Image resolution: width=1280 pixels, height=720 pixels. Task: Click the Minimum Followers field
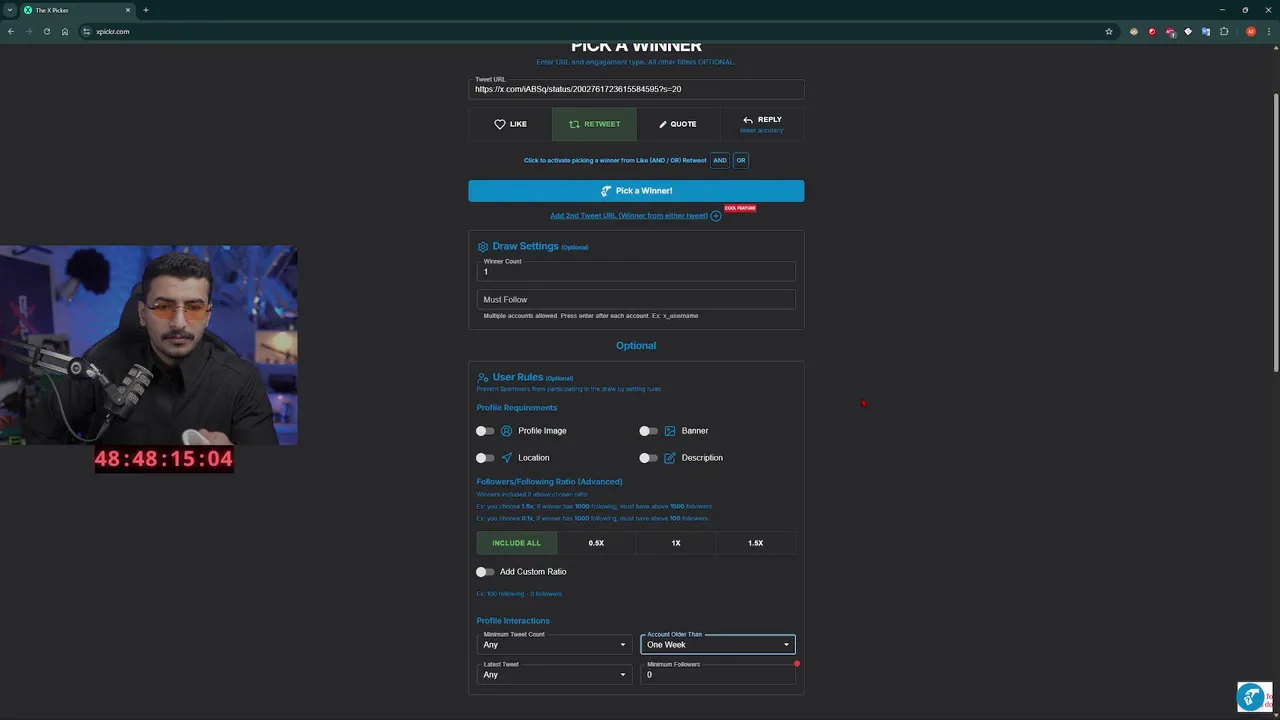tap(718, 673)
